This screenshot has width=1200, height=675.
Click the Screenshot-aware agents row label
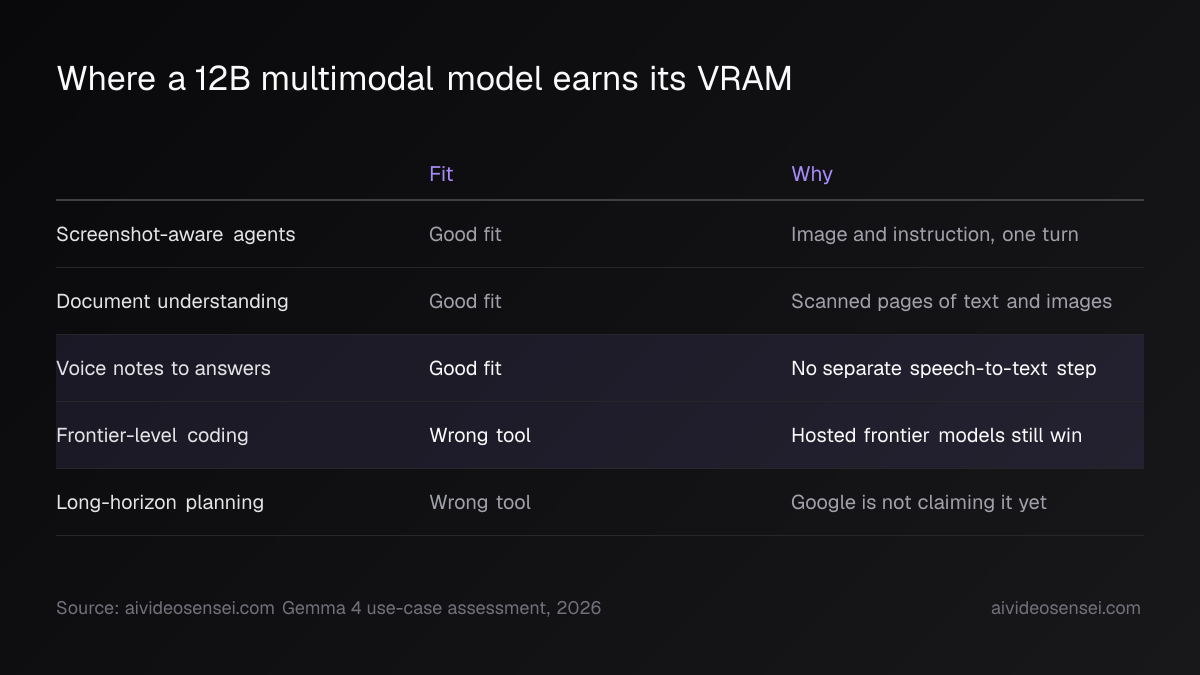coord(176,234)
